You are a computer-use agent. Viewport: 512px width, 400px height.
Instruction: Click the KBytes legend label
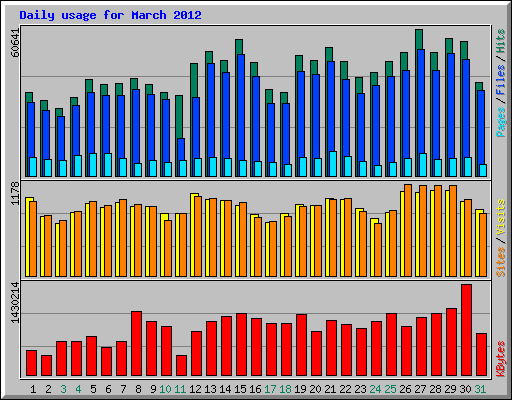501,359
